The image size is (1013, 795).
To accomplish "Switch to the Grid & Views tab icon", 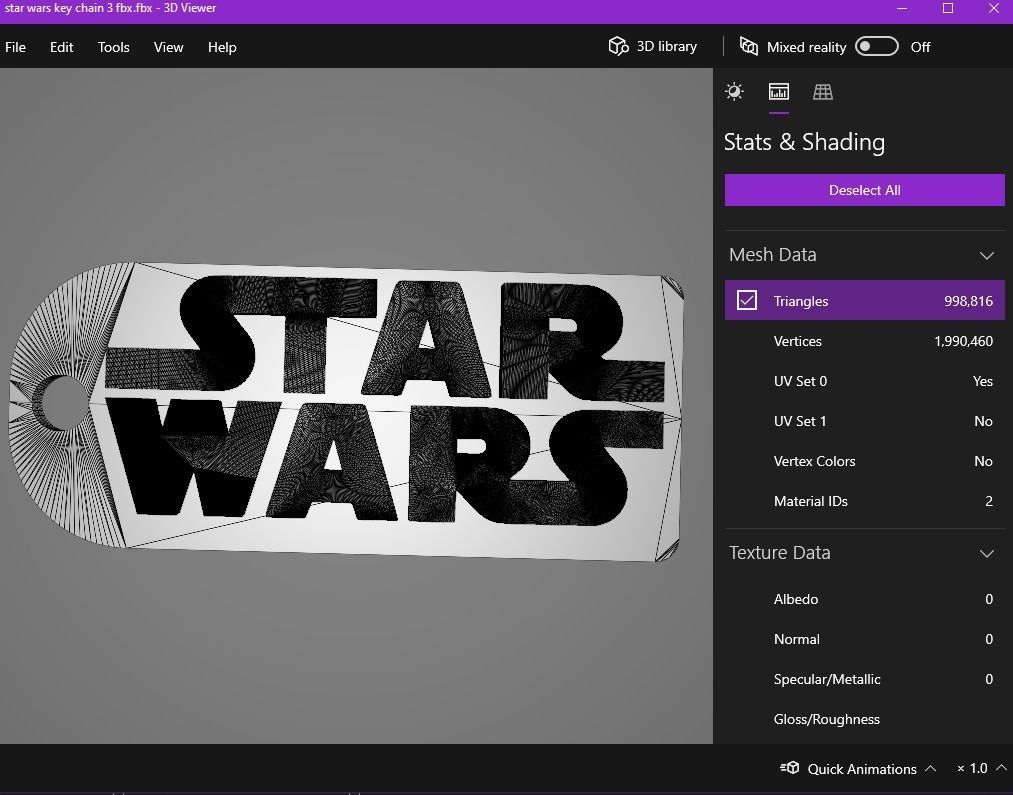I will tap(822, 92).
